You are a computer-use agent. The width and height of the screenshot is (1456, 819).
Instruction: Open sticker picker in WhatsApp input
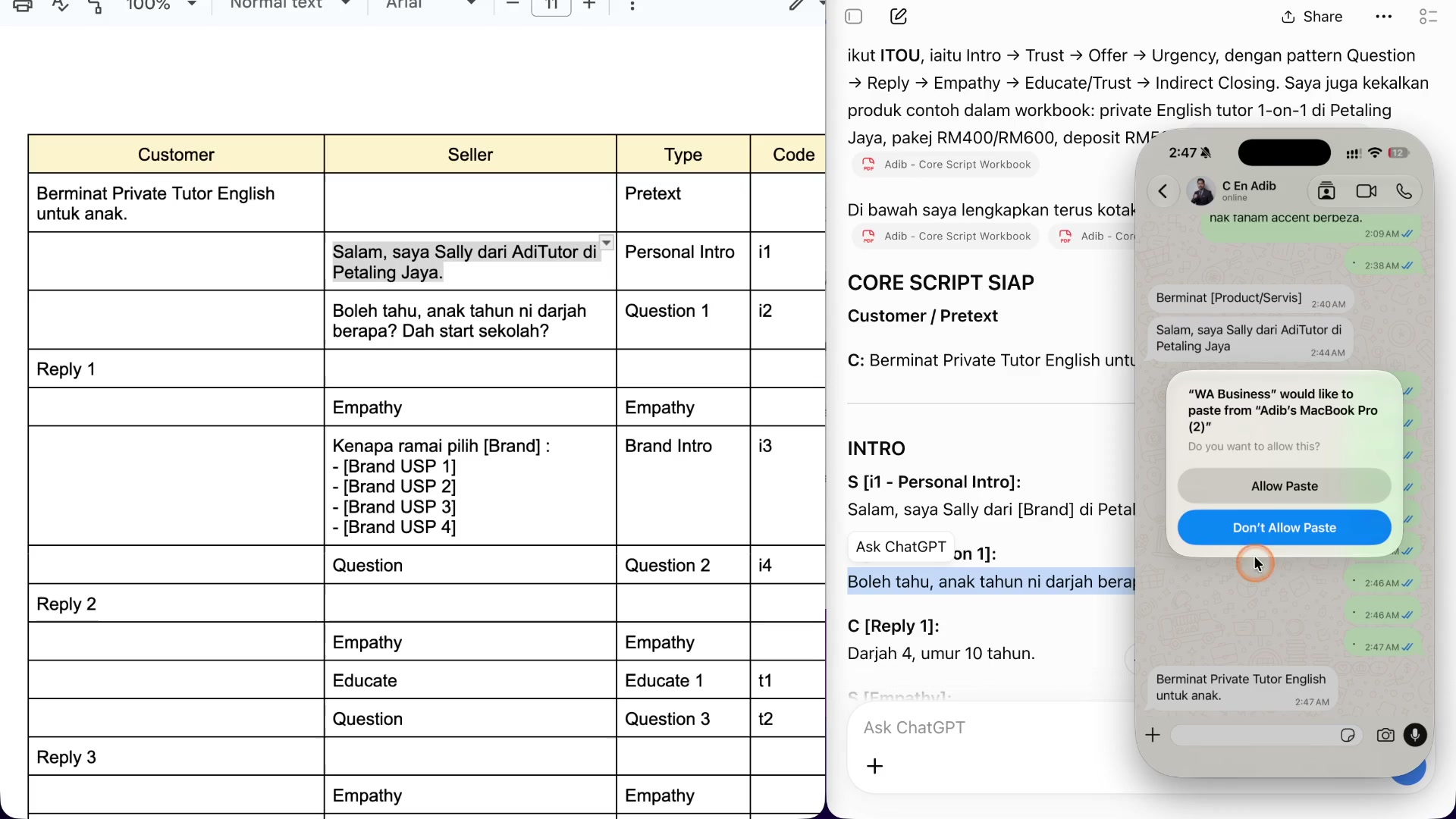(1348, 735)
